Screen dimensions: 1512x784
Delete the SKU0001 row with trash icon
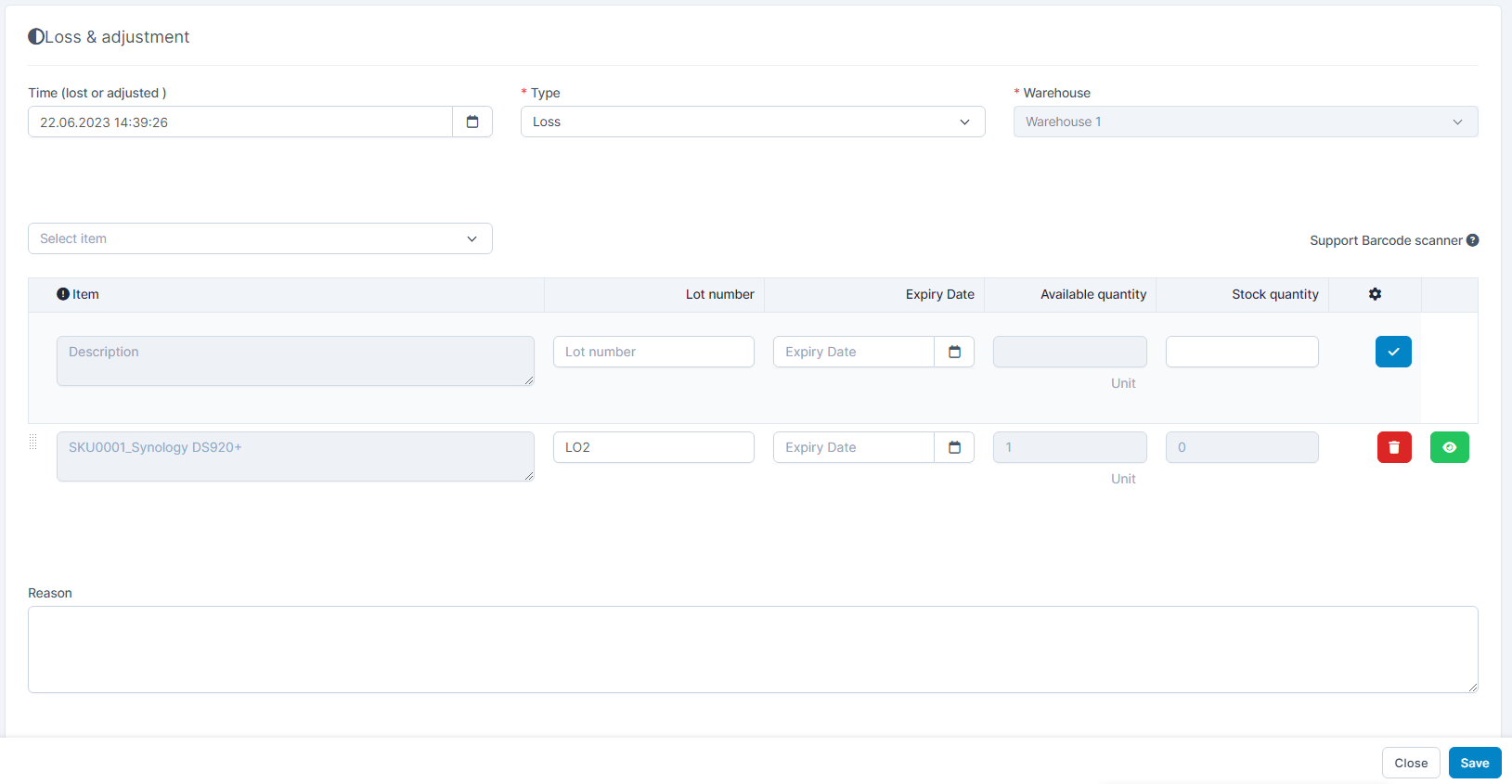(x=1393, y=447)
